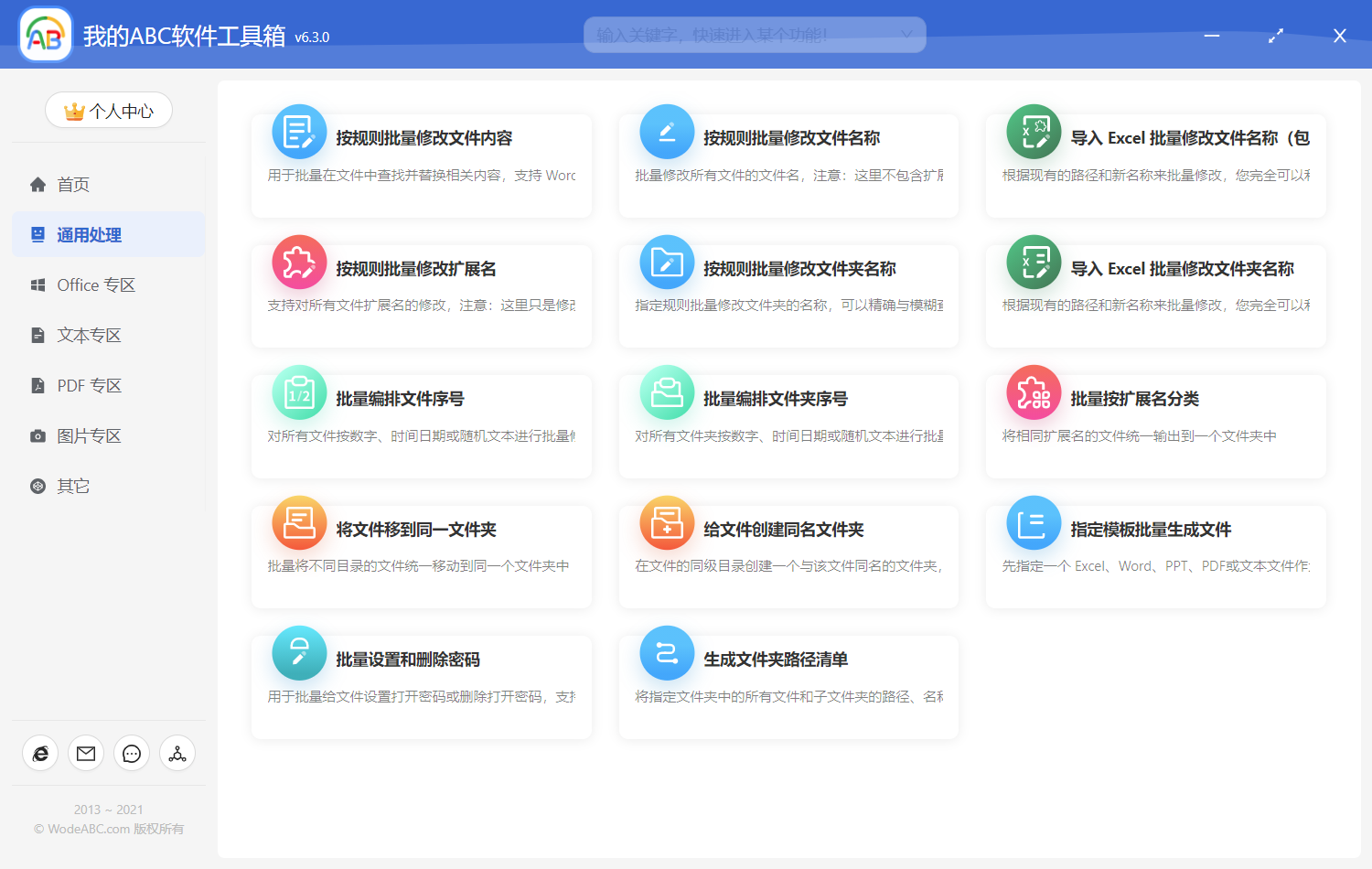The image size is (1372, 869).
Task: Open the 按规则批量修改文件内容 tool icon
Action: pyautogui.click(x=299, y=132)
